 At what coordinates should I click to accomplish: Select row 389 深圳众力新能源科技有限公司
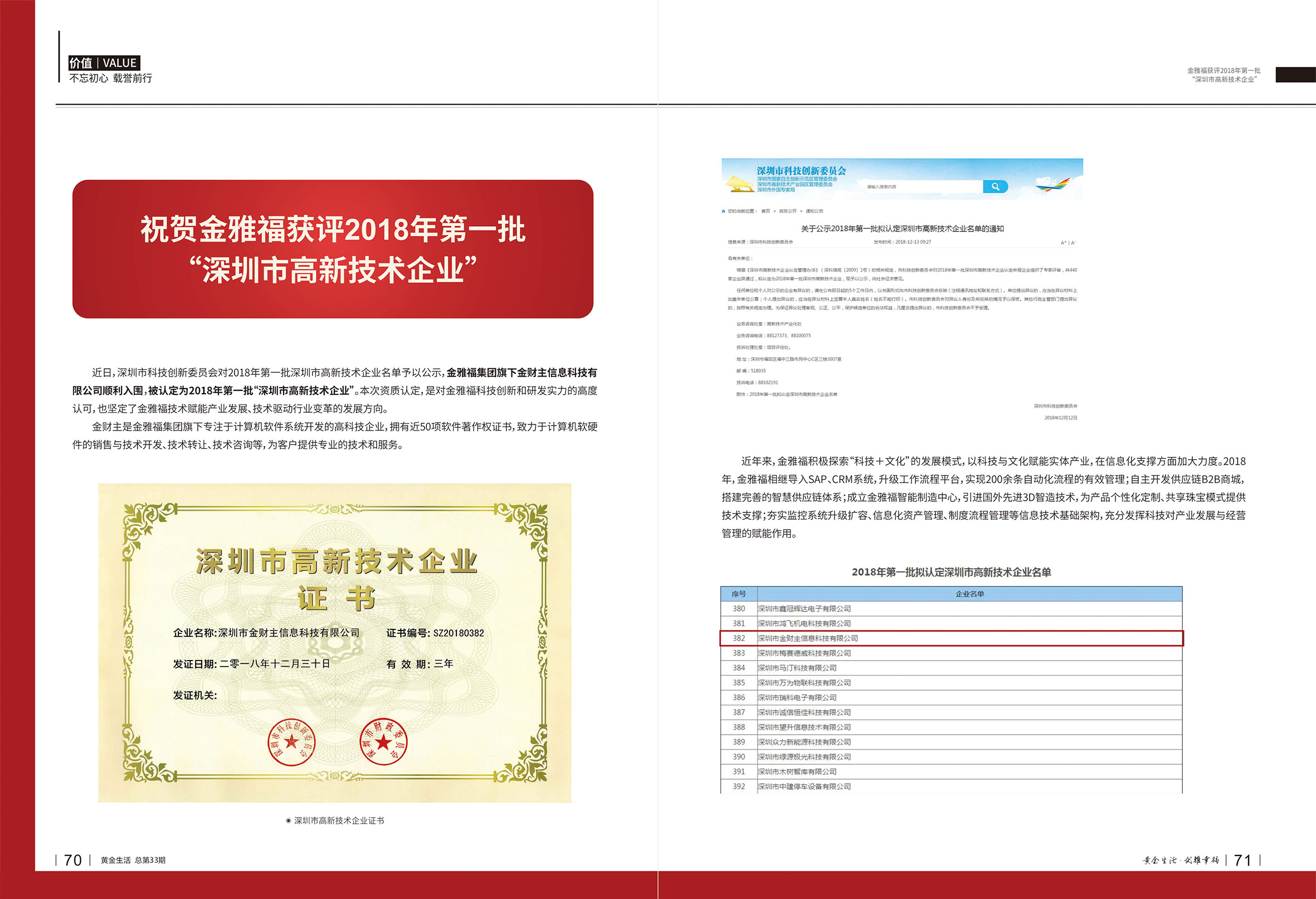(951, 741)
